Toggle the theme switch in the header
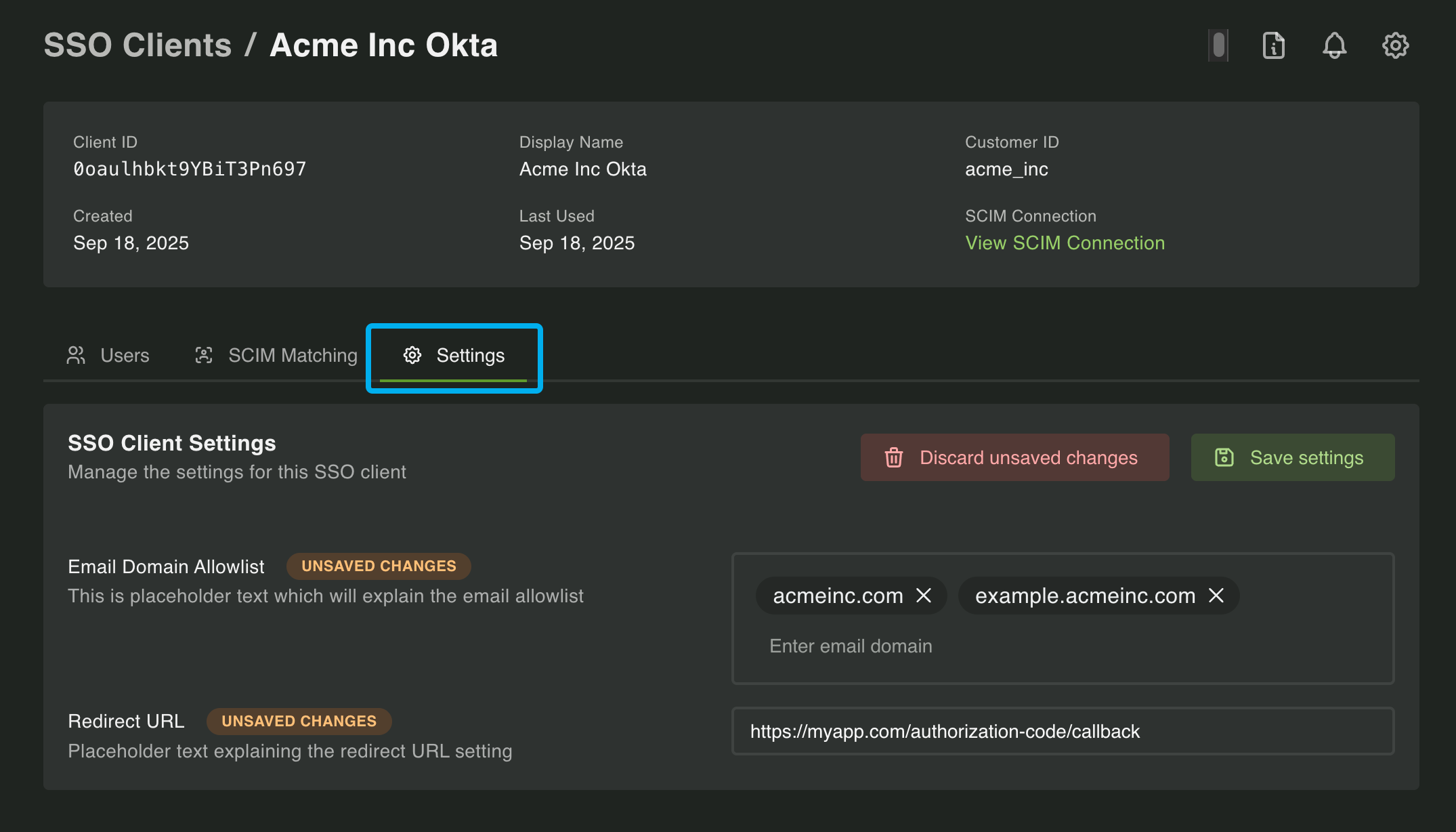 (x=1217, y=45)
